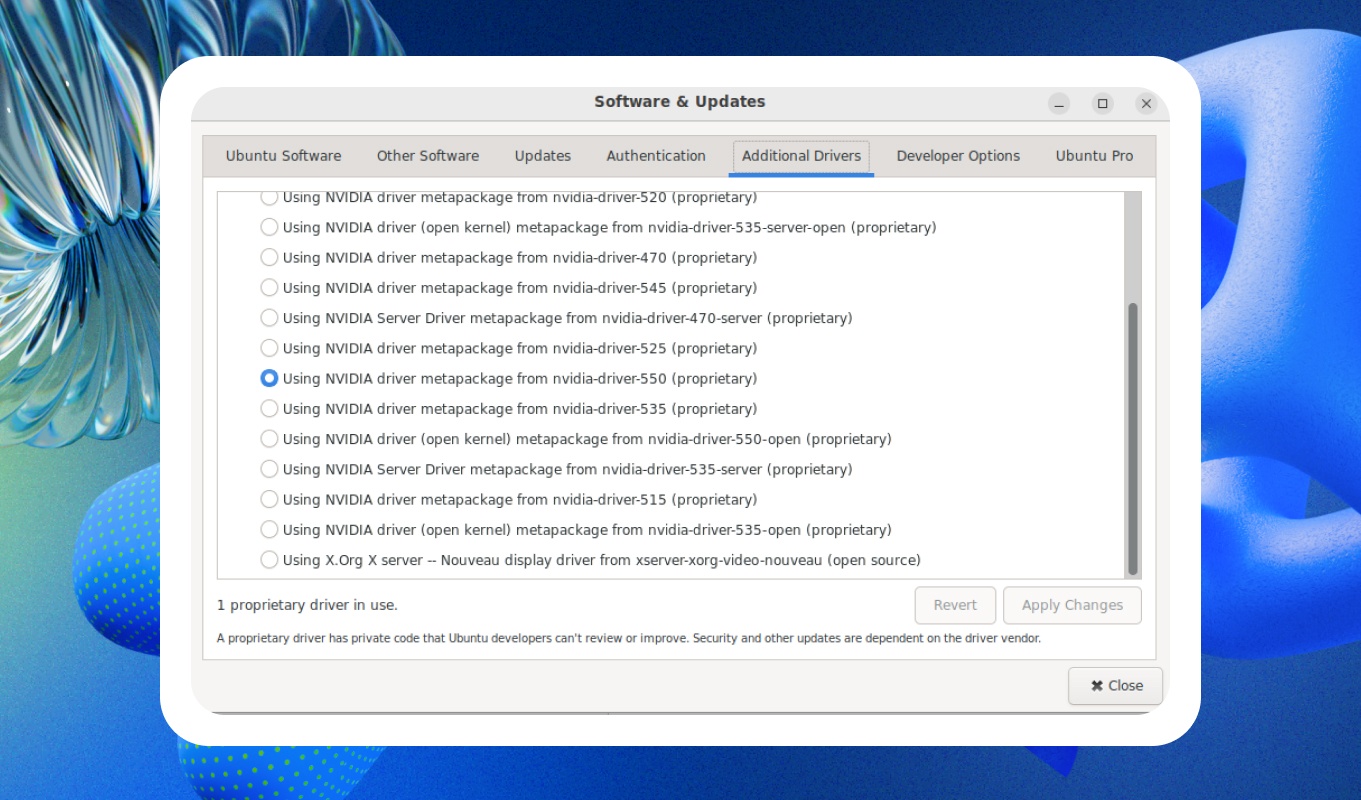The height and width of the screenshot is (800, 1361).
Task: Choose nvidia-driver-470-server option
Action: coord(269,318)
